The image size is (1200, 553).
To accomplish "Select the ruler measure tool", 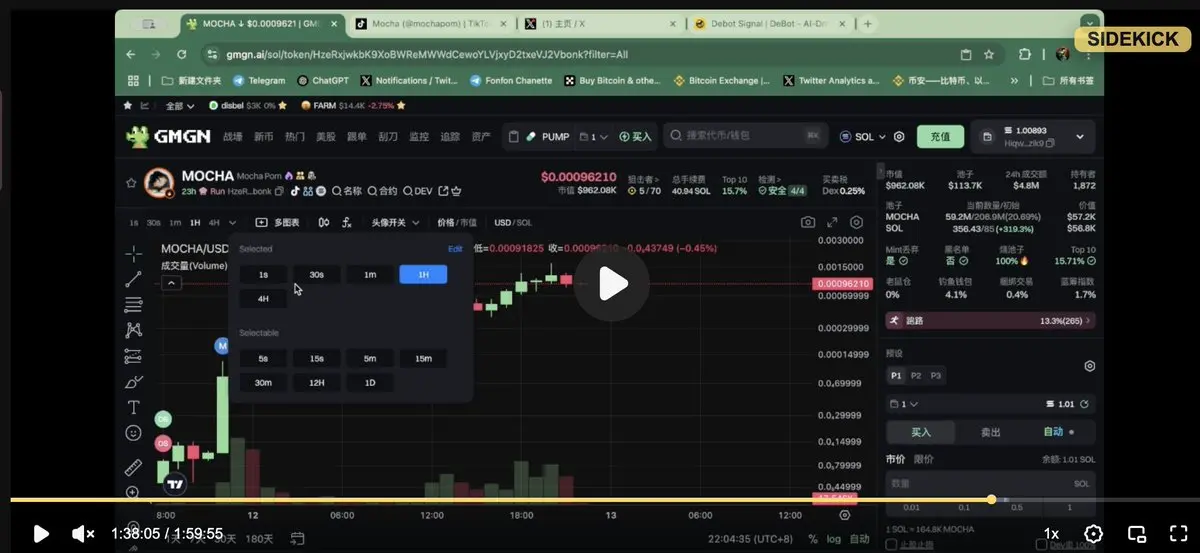I will pyautogui.click(x=133, y=467).
